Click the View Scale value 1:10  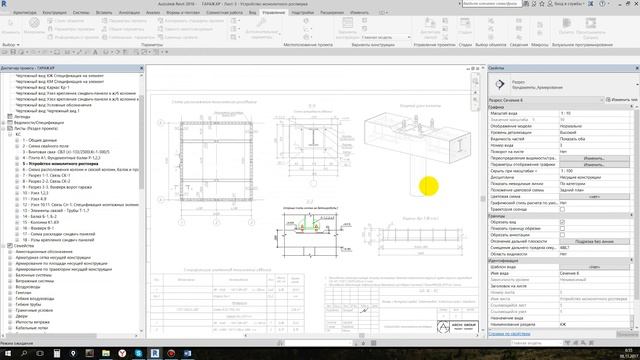coord(594,113)
